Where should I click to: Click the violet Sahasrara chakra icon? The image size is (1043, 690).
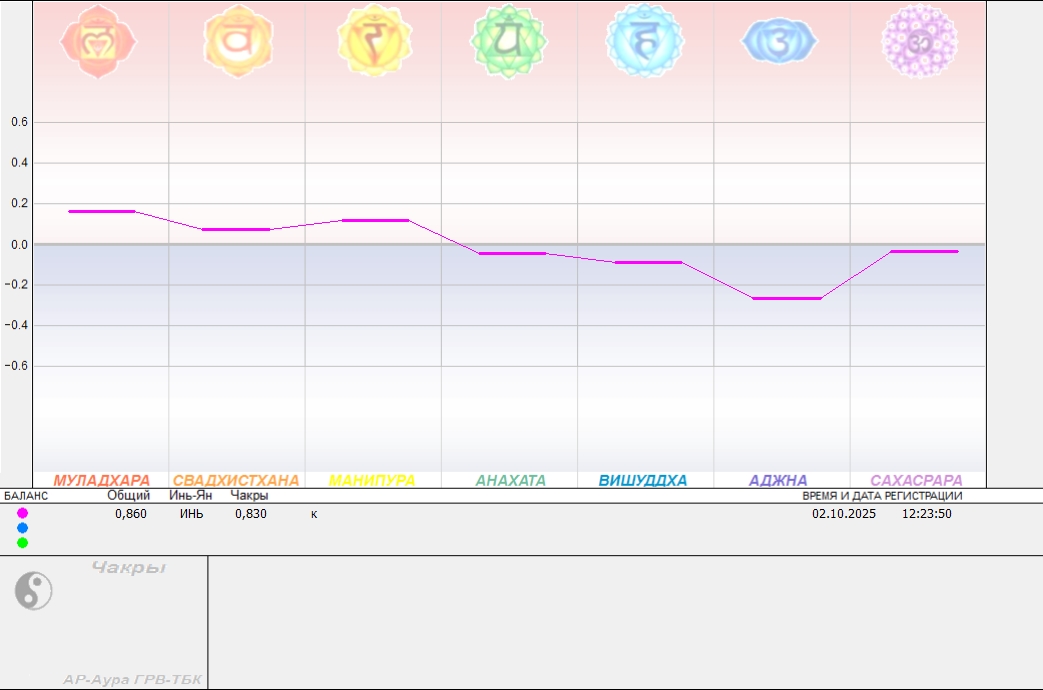919,41
